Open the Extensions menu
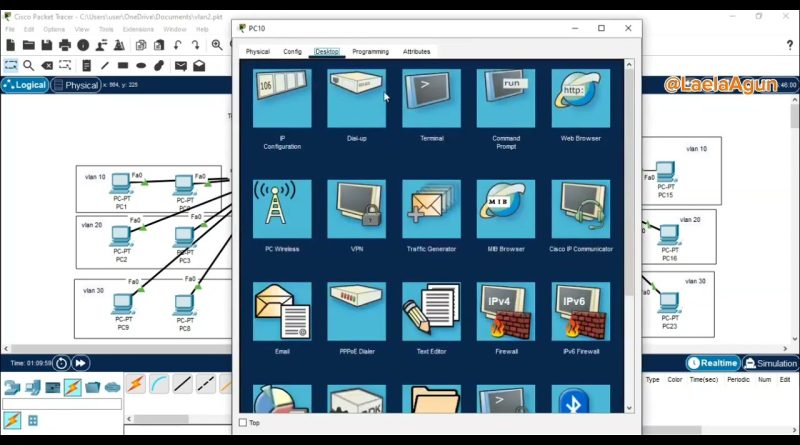800x445 pixels. click(x=138, y=29)
